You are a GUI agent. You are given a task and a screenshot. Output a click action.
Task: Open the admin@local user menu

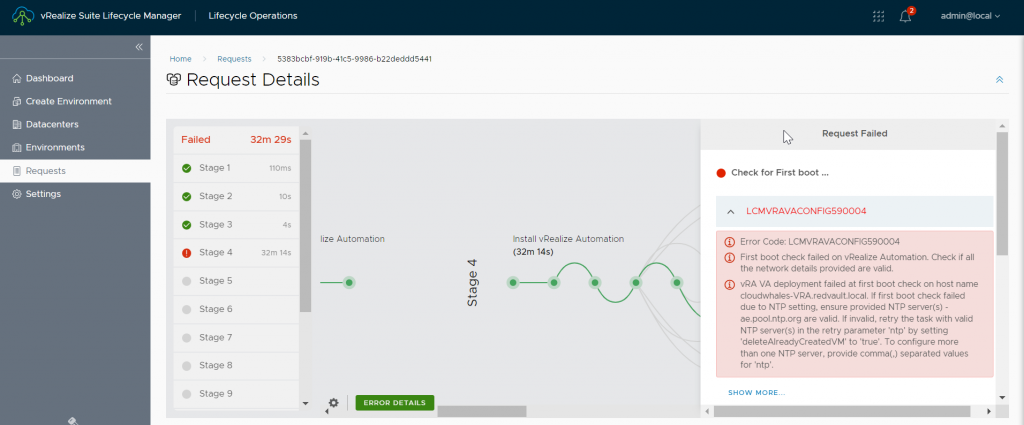click(x=970, y=16)
